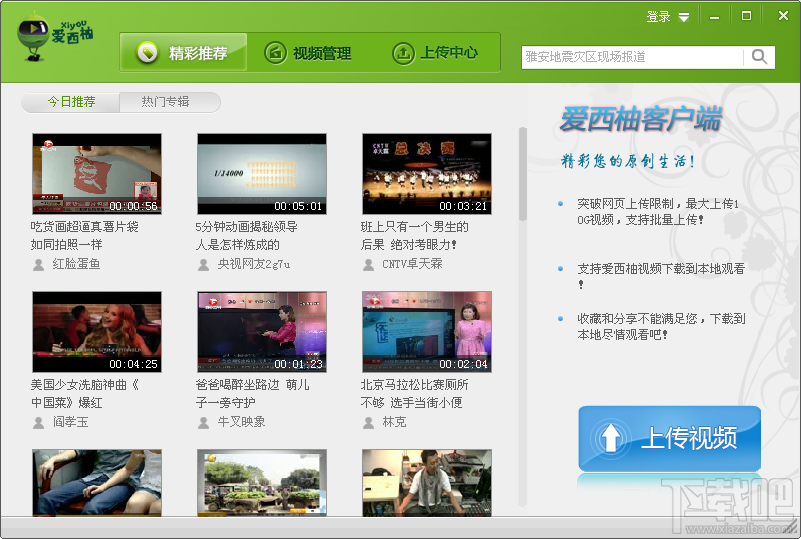Image resolution: width=801 pixels, height=539 pixels.
Task: Expand the dropdown arrow beside 登录
Action: (684, 17)
